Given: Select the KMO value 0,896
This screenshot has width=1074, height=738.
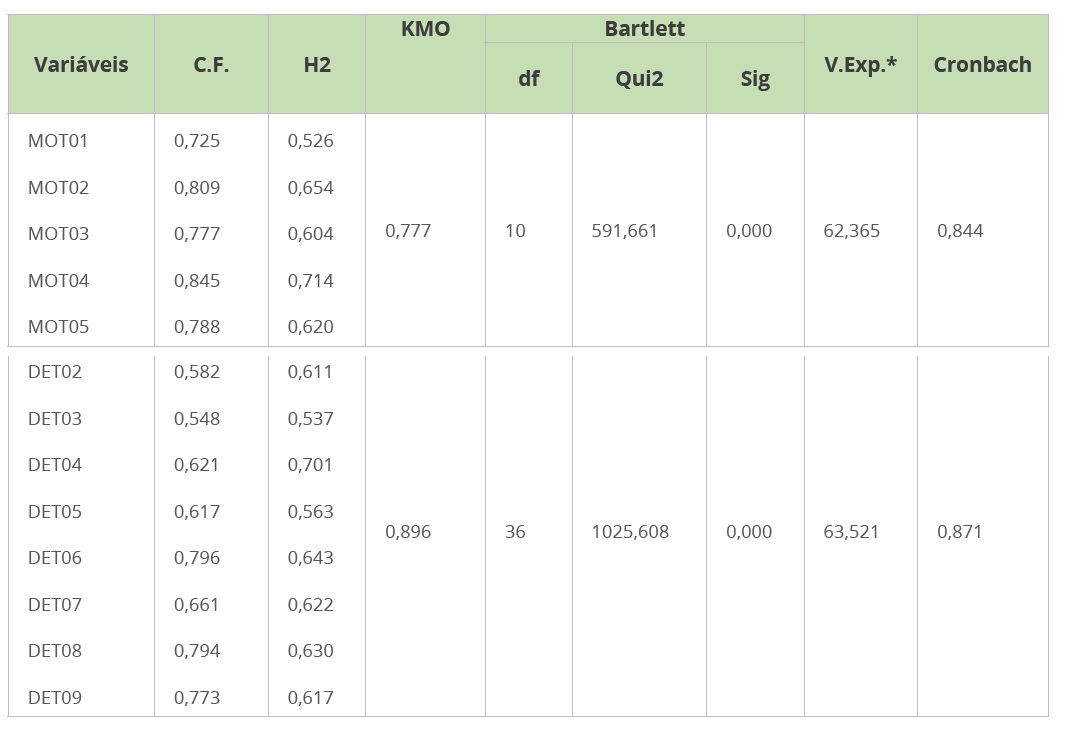Looking at the screenshot, I should (408, 532).
